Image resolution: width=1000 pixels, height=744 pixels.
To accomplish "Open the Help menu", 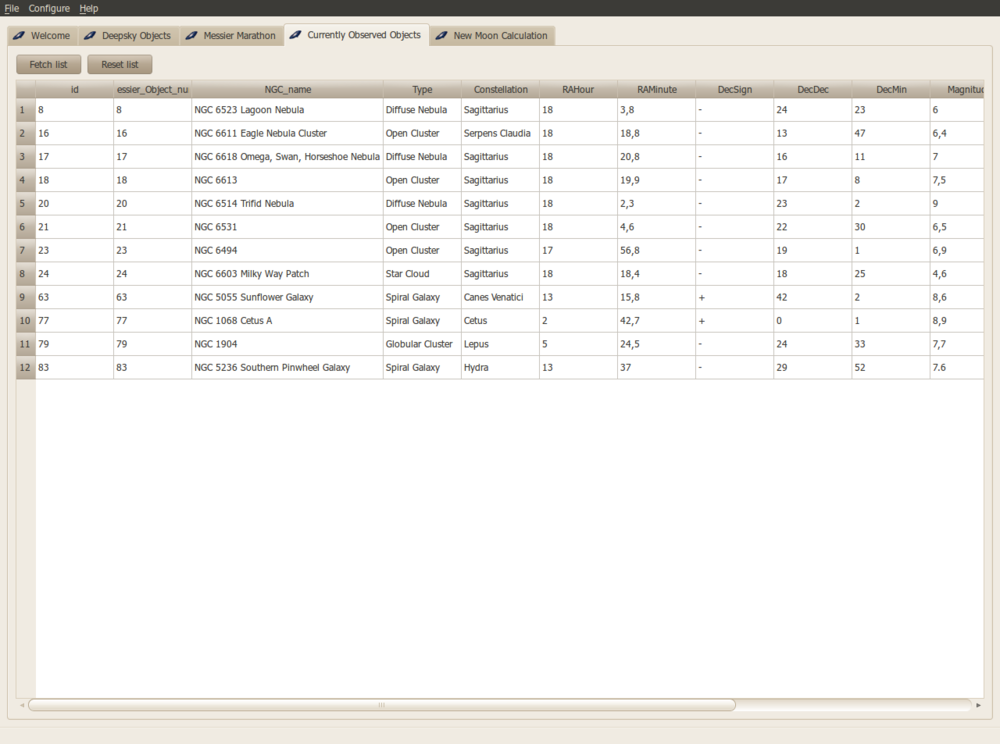I will pyautogui.click(x=89, y=8).
